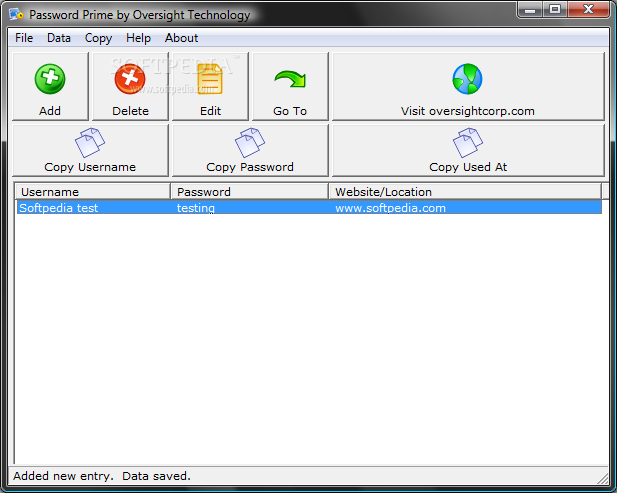This screenshot has height=493, width=617.
Task: Click the green Go To arrow icon
Action: pos(290,79)
